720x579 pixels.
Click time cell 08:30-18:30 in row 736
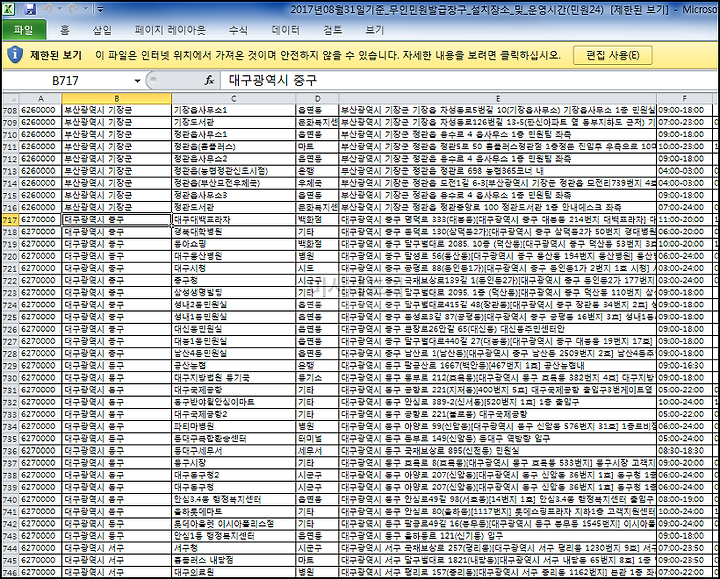point(684,451)
